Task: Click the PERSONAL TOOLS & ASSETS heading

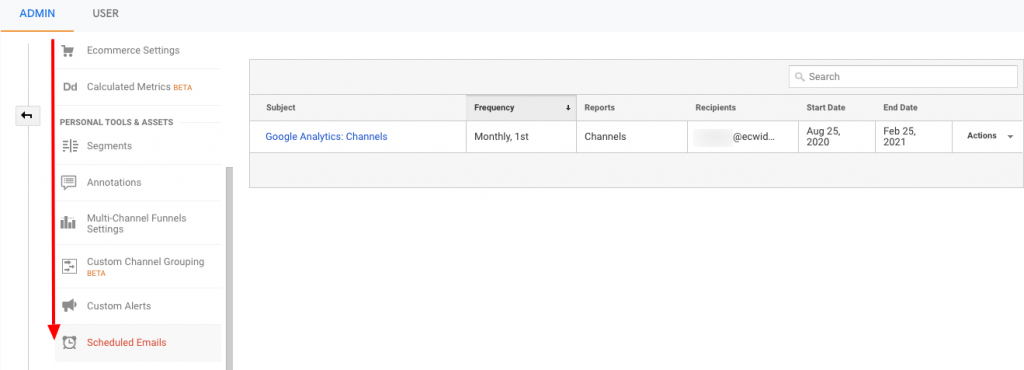Action: click(116, 122)
